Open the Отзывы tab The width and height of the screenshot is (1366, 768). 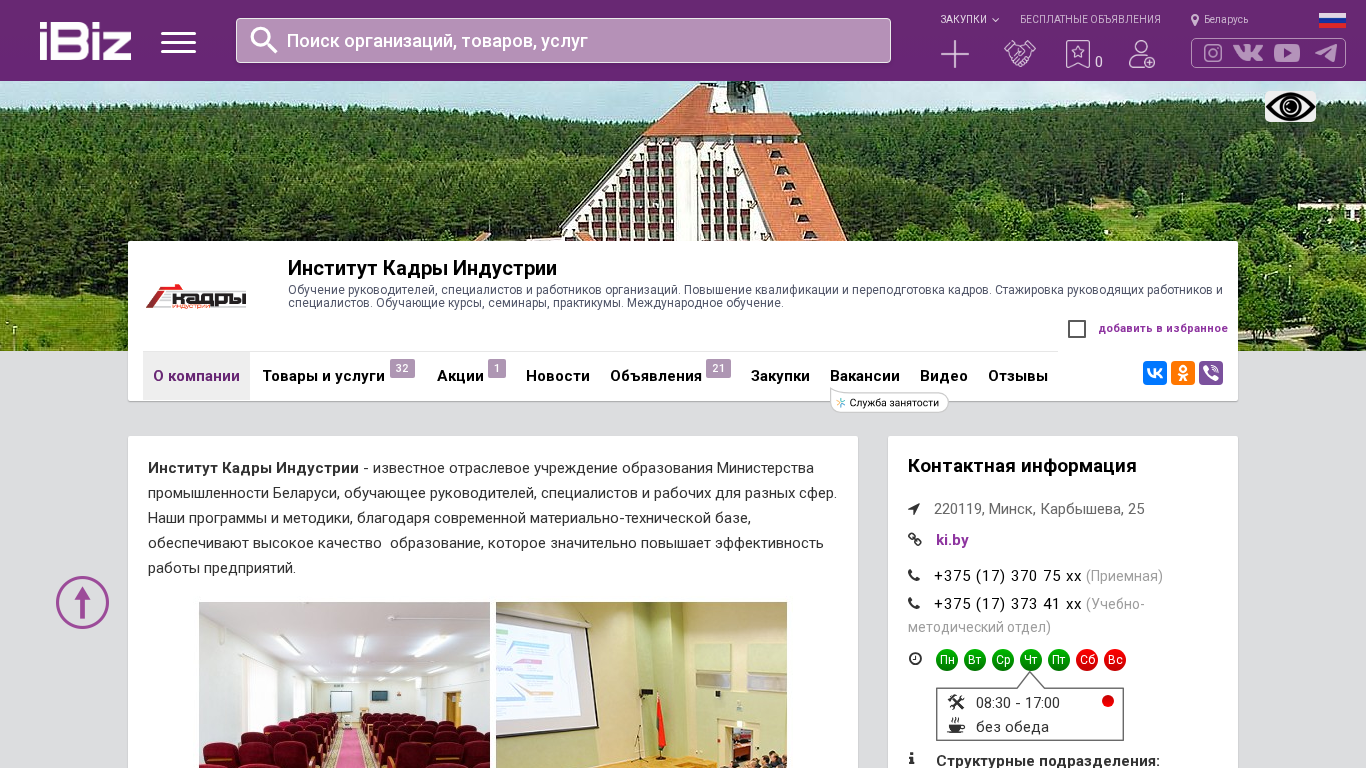[1018, 376]
